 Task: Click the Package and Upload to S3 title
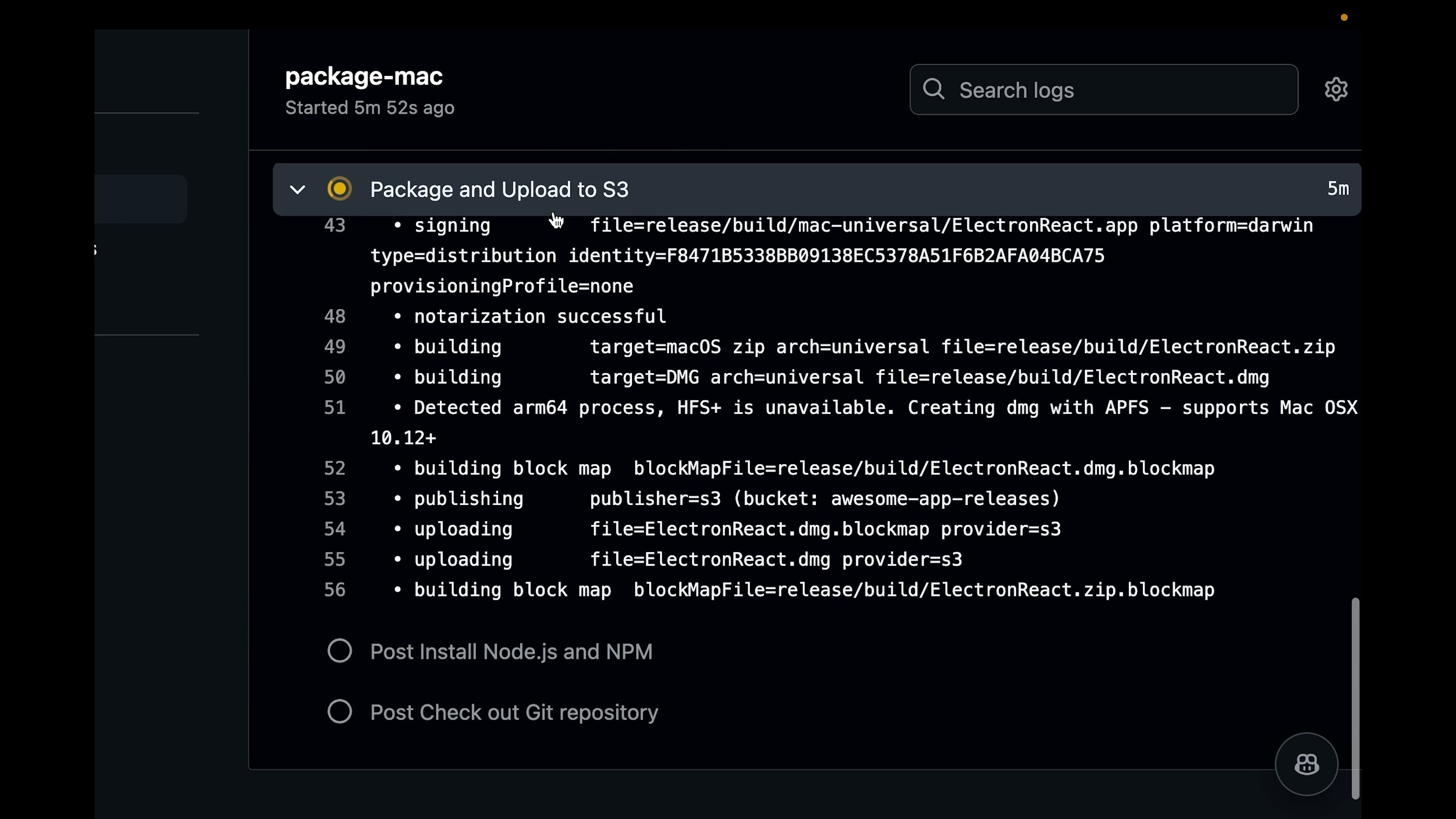pos(499,189)
